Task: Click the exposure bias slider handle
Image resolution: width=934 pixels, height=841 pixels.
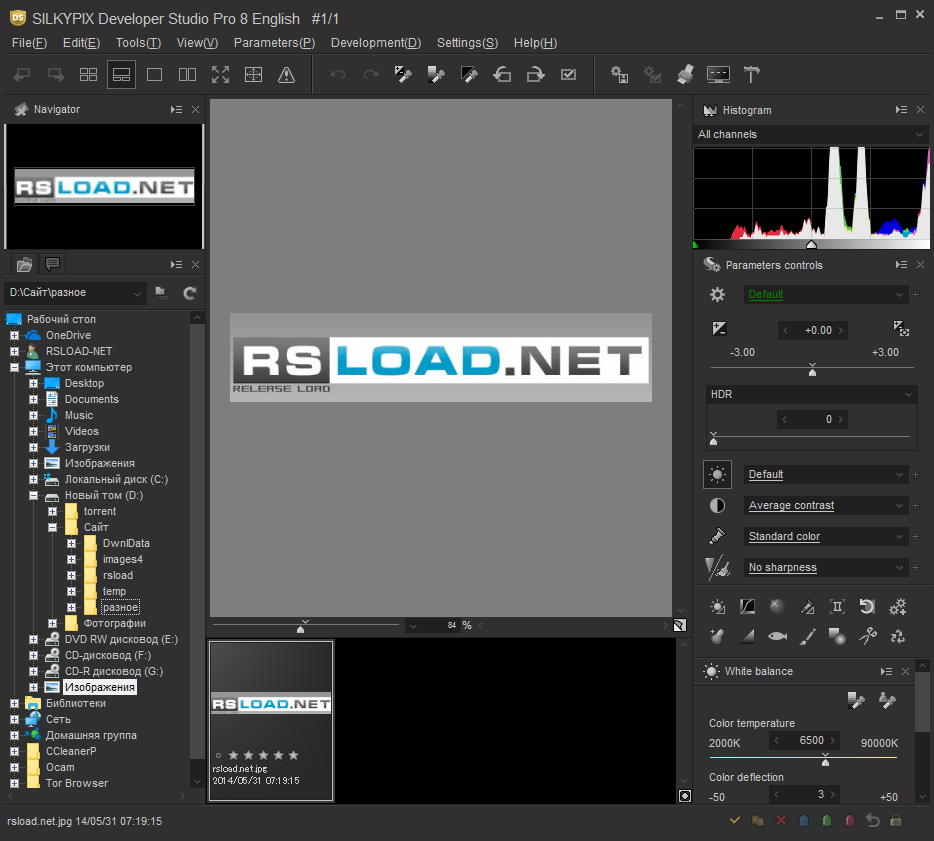Action: (812, 370)
